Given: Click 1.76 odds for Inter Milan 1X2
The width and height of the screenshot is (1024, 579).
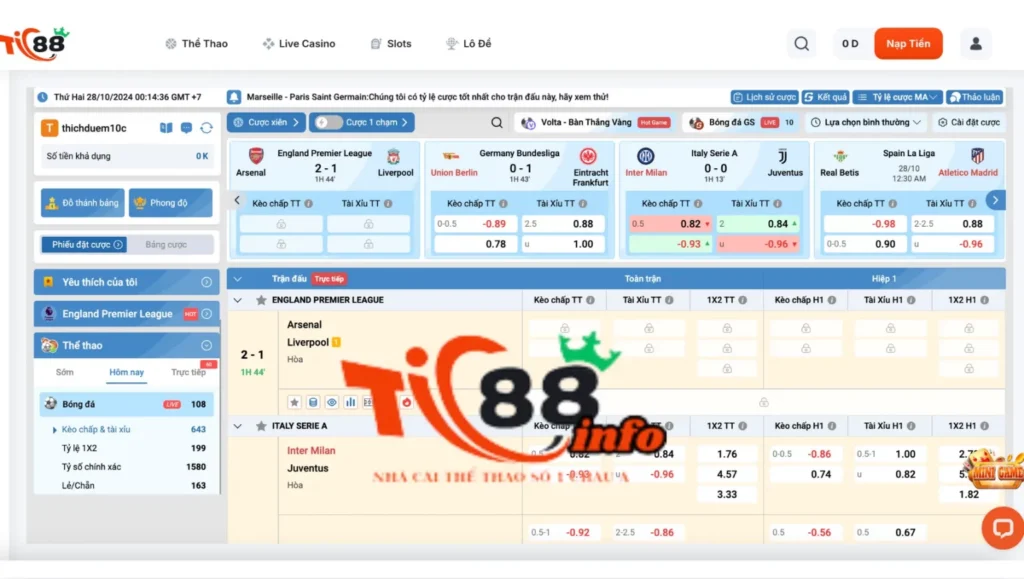Looking at the screenshot, I should (727, 454).
